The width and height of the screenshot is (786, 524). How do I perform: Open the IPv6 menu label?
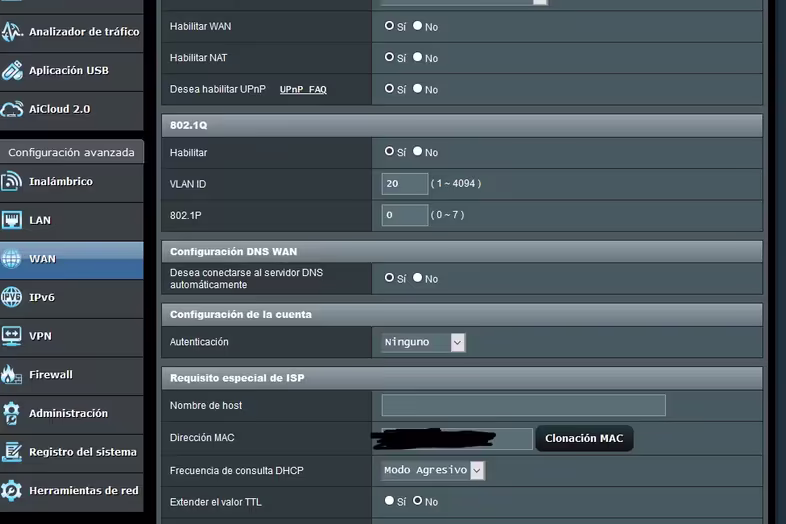click(42, 297)
